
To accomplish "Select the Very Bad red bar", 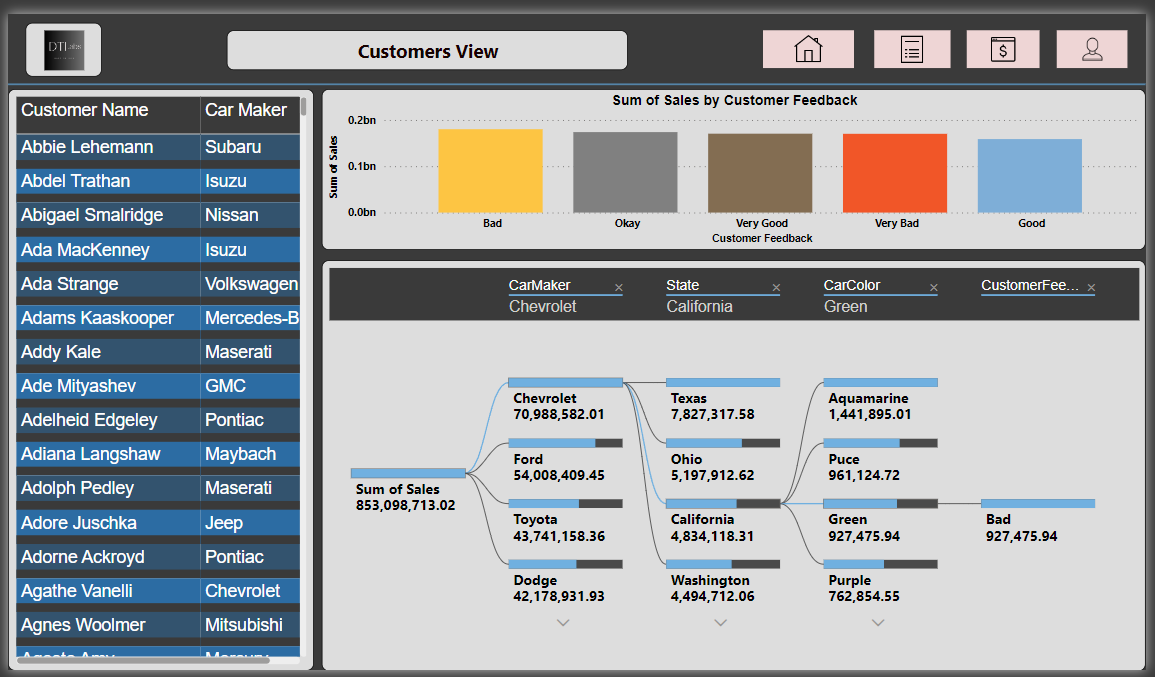I will [x=894, y=170].
